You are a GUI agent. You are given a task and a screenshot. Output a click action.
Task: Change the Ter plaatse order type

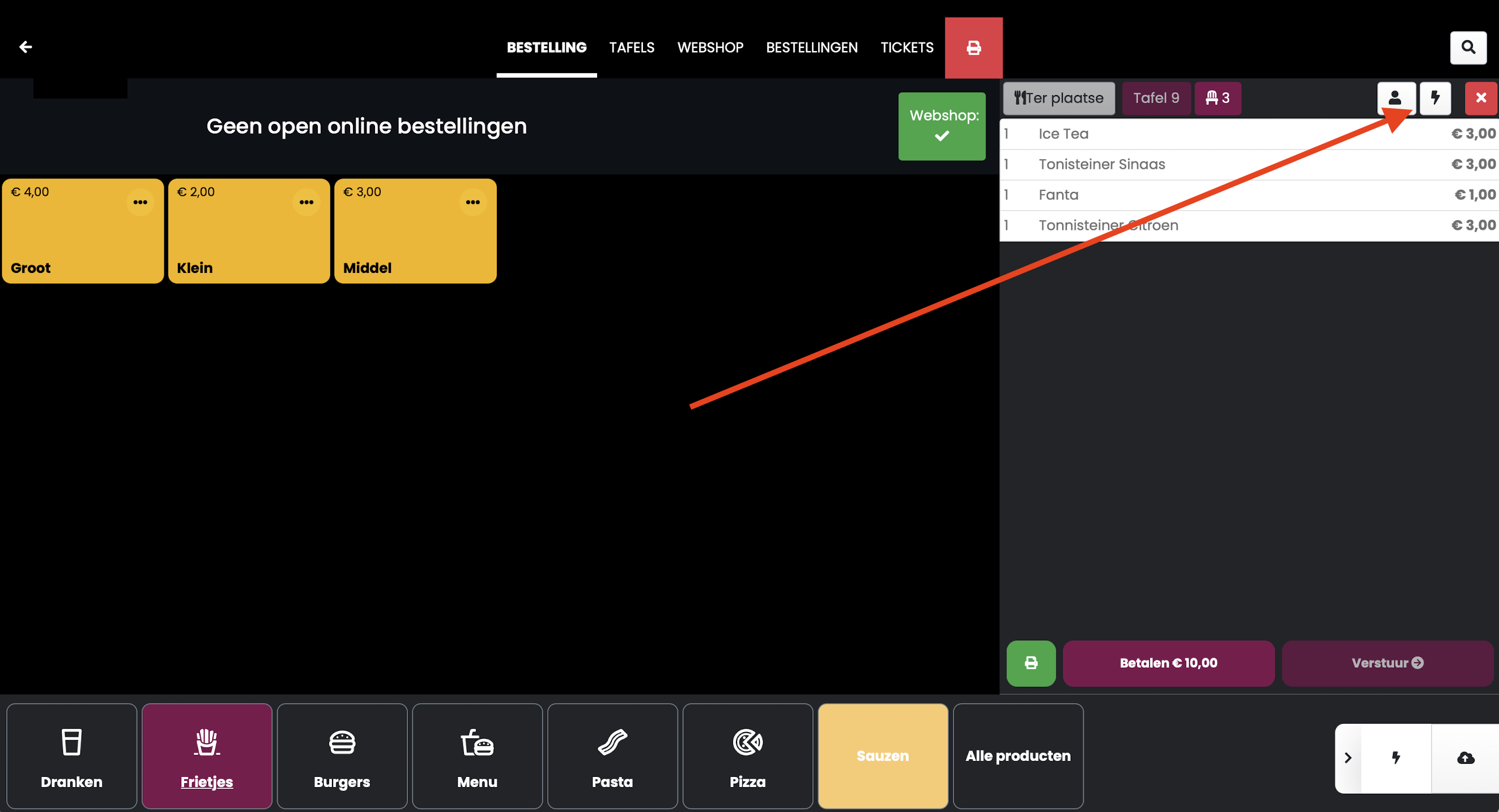pos(1059,98)
